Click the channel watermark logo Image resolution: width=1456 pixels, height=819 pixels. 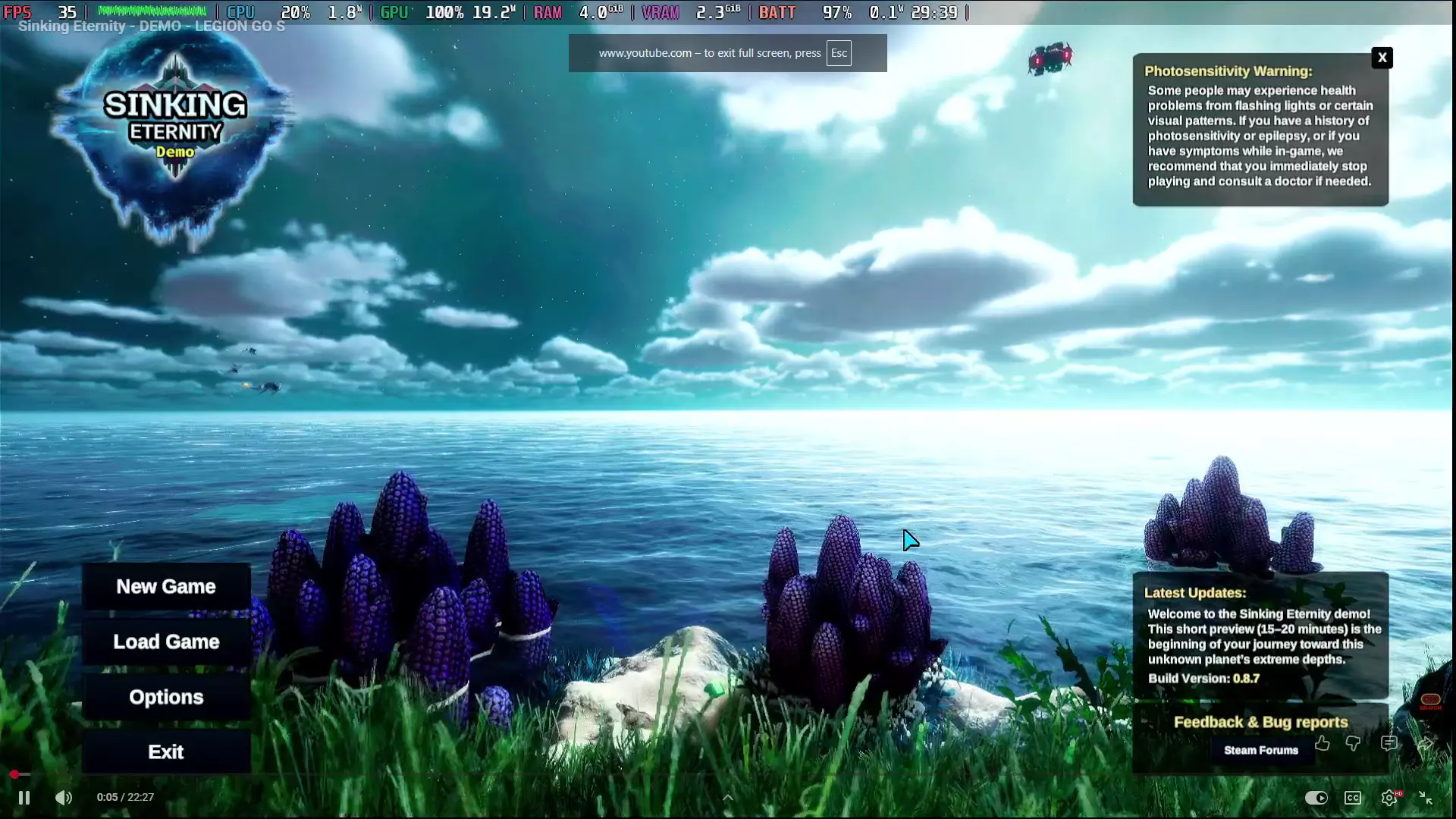[1430, 701]
